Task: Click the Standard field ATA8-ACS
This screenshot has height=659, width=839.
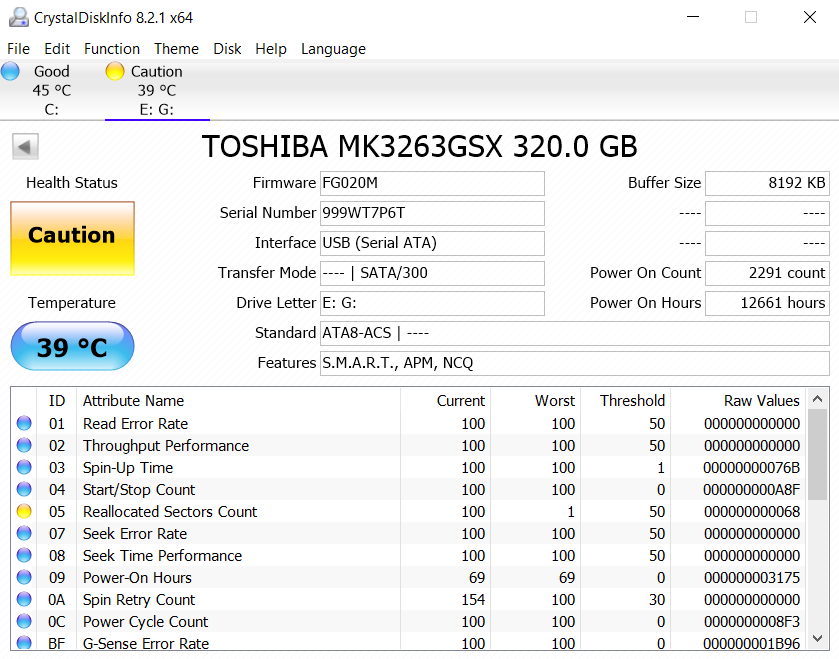Action: [575, 333]
